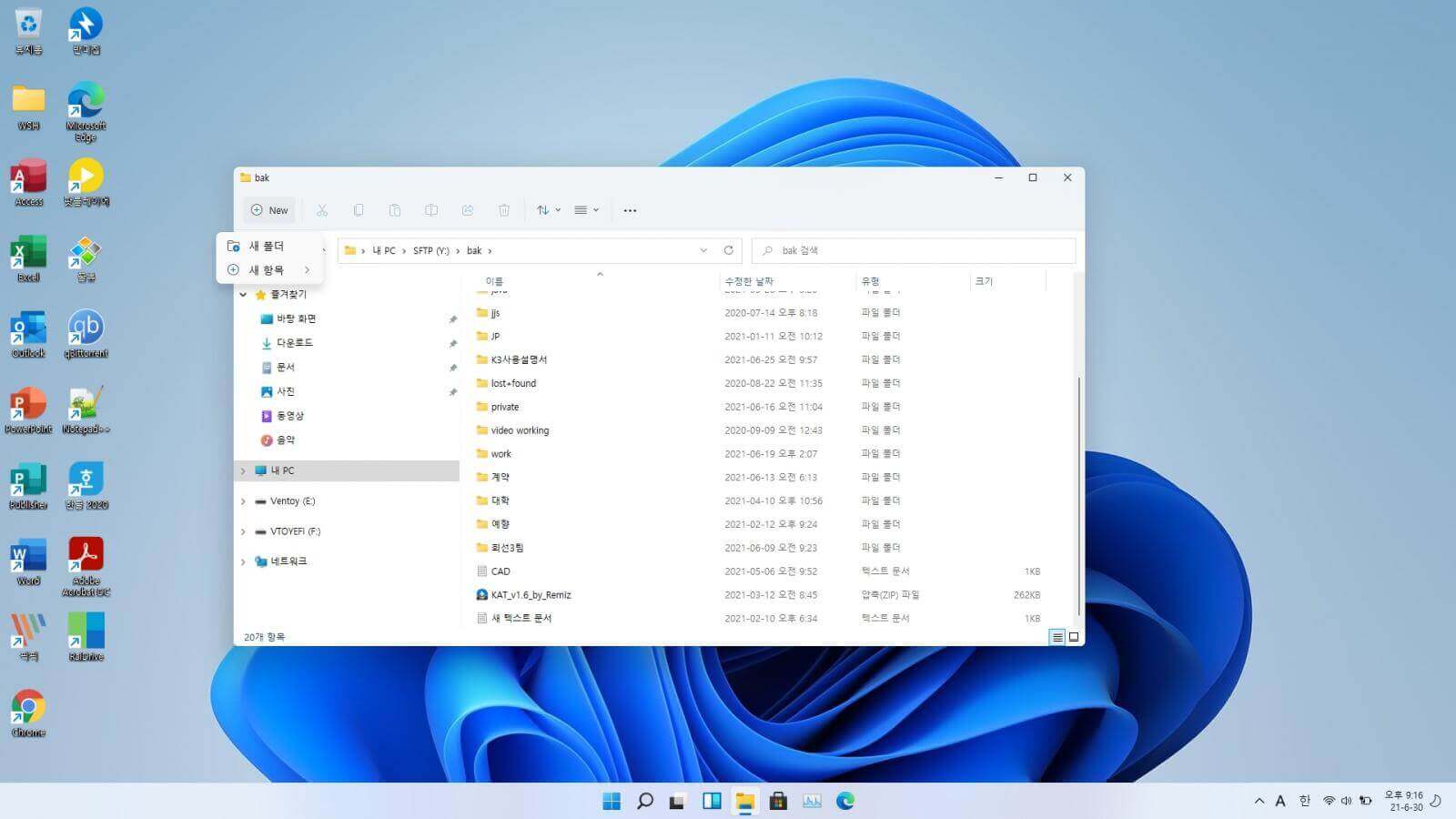Click the refresh button beside address bar

728,250
